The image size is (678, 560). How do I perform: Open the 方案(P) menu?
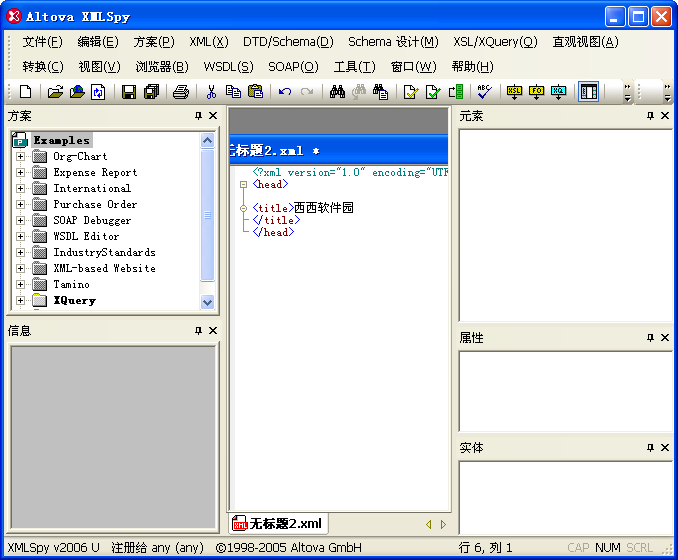[x=154, y=42]
